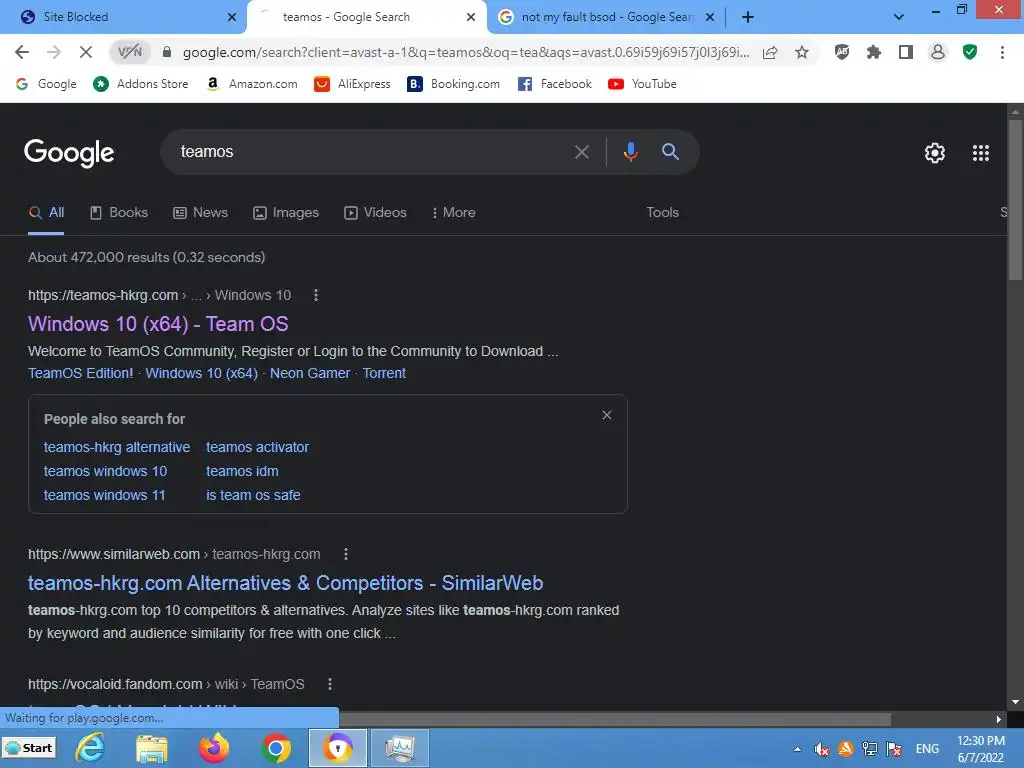
Task: Open options for the teamos-hkrg.com result
Action: (316, 295)
